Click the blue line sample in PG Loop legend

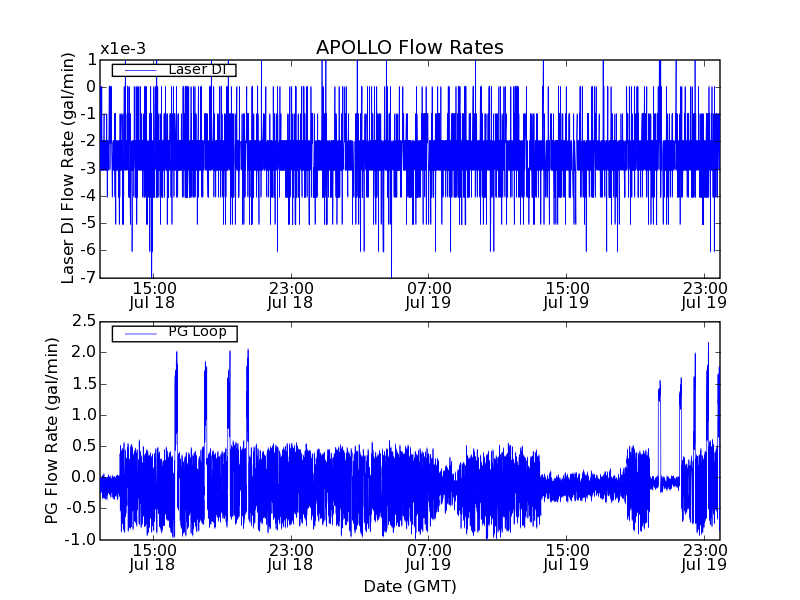point(140,334)
